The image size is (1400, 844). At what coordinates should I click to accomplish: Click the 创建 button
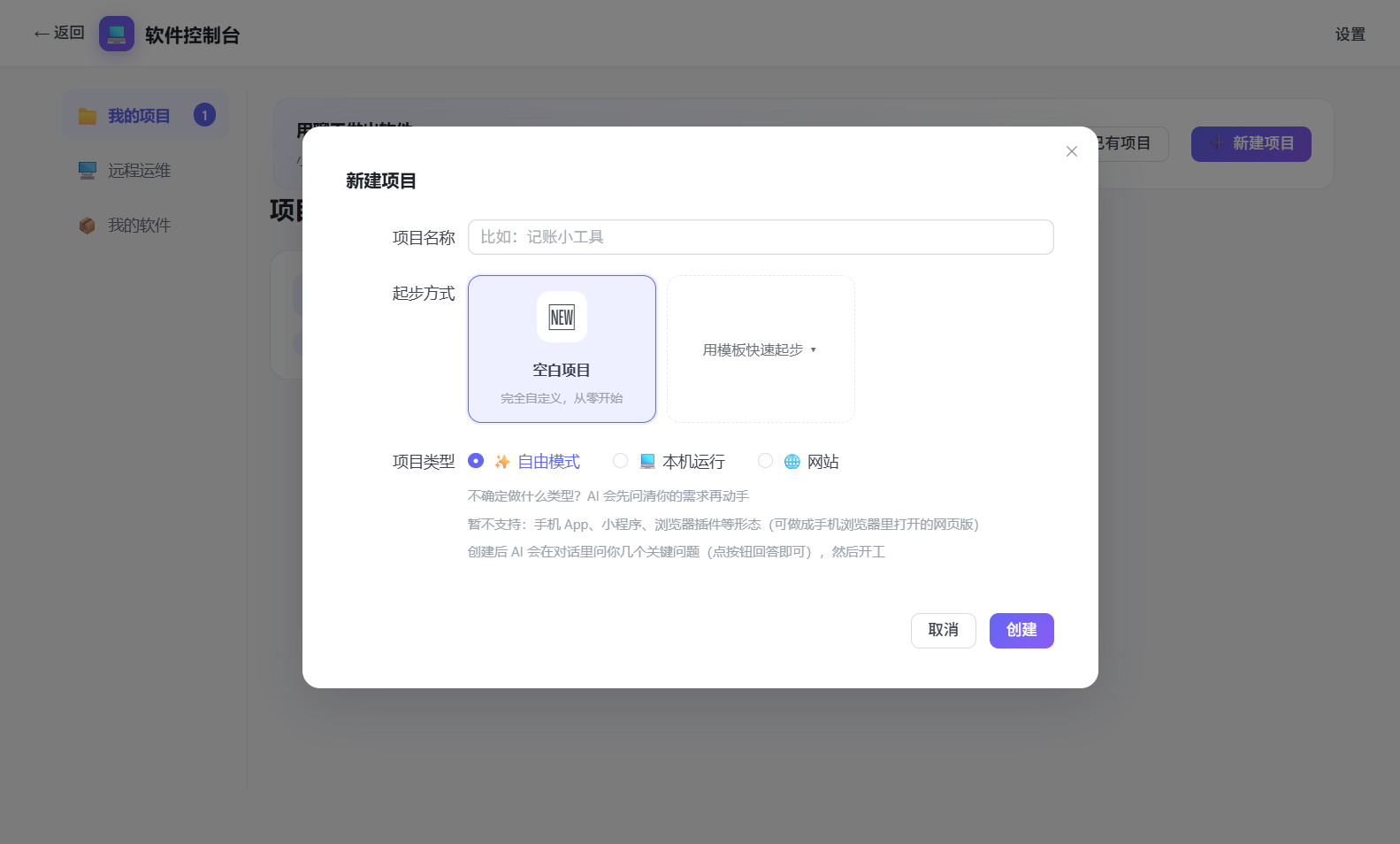click(x=1021, y=630)
